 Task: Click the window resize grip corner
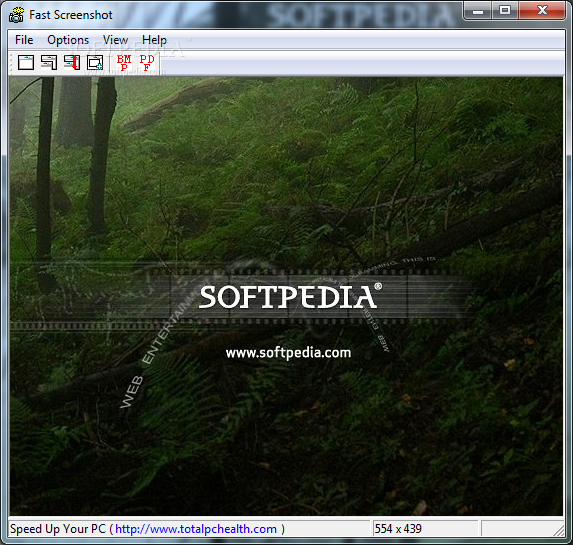(558, 530)
